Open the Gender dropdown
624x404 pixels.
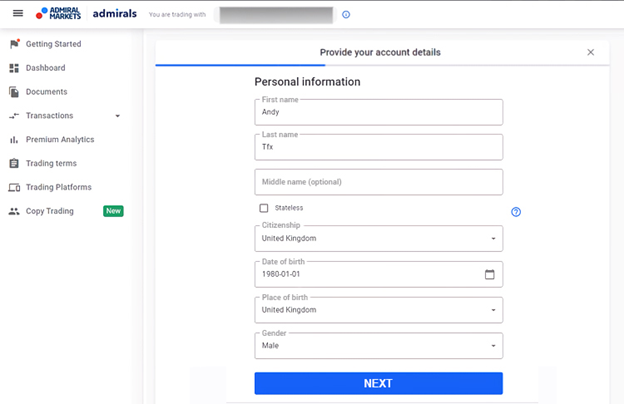coord(378,345)
